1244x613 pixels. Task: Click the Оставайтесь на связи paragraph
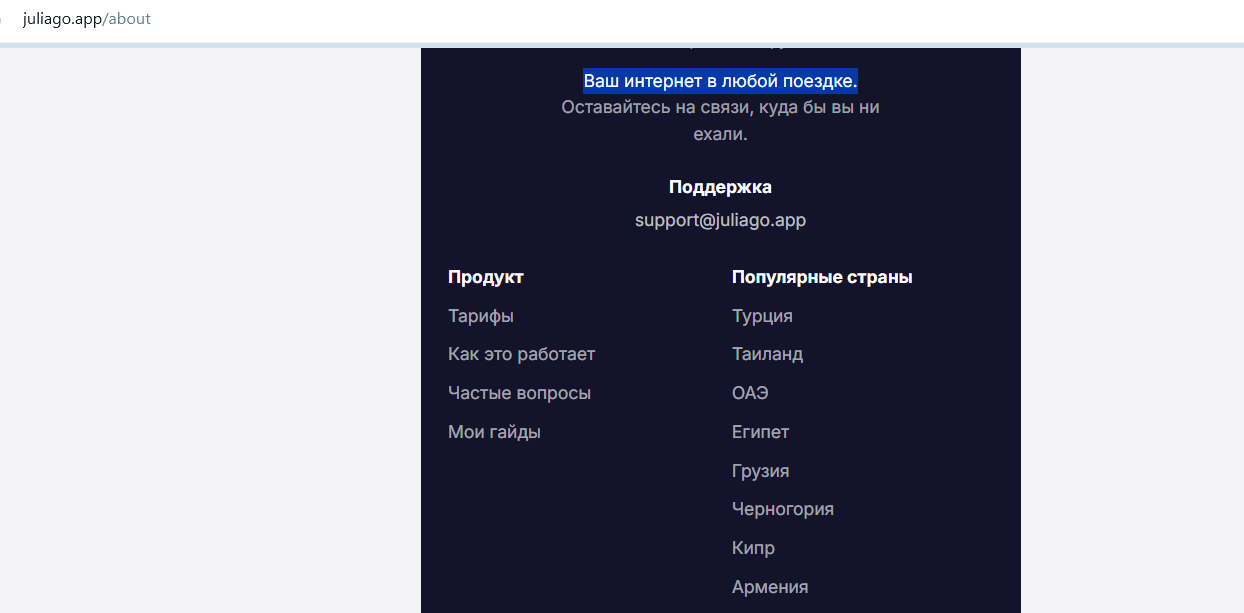click(x=720, y=120)
